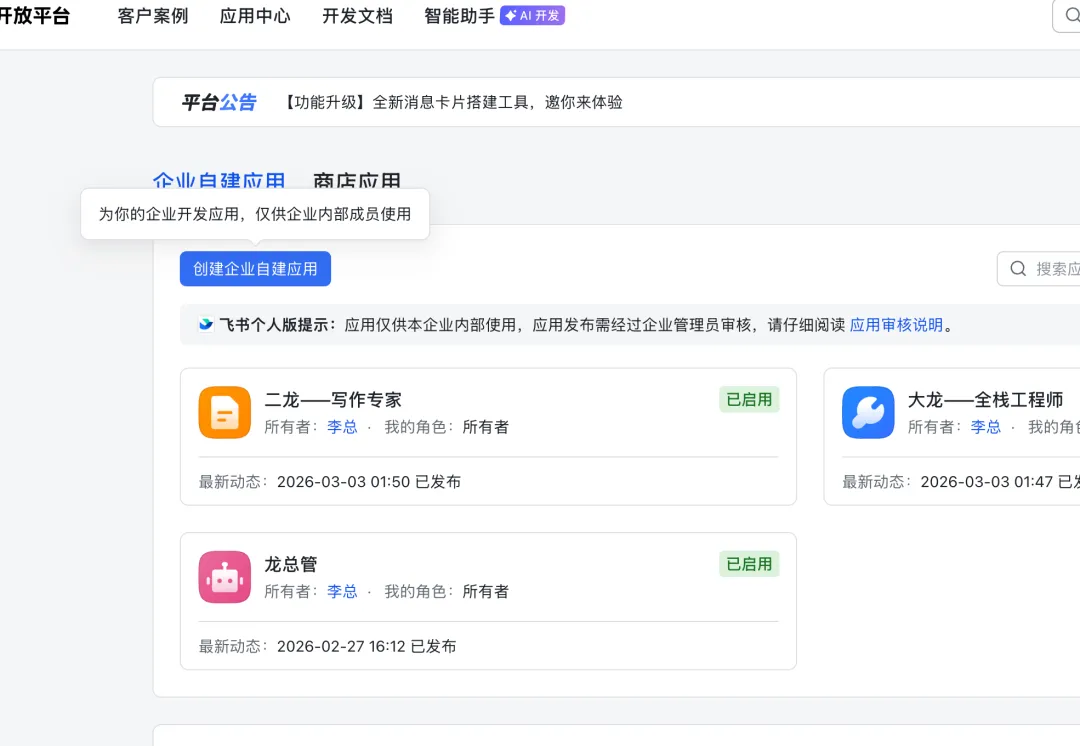Viewport: 1080px width, 746px height.
Task: Click the 2026-02-27 16:12 已发布 status text
Action: [x=366, y=647]
